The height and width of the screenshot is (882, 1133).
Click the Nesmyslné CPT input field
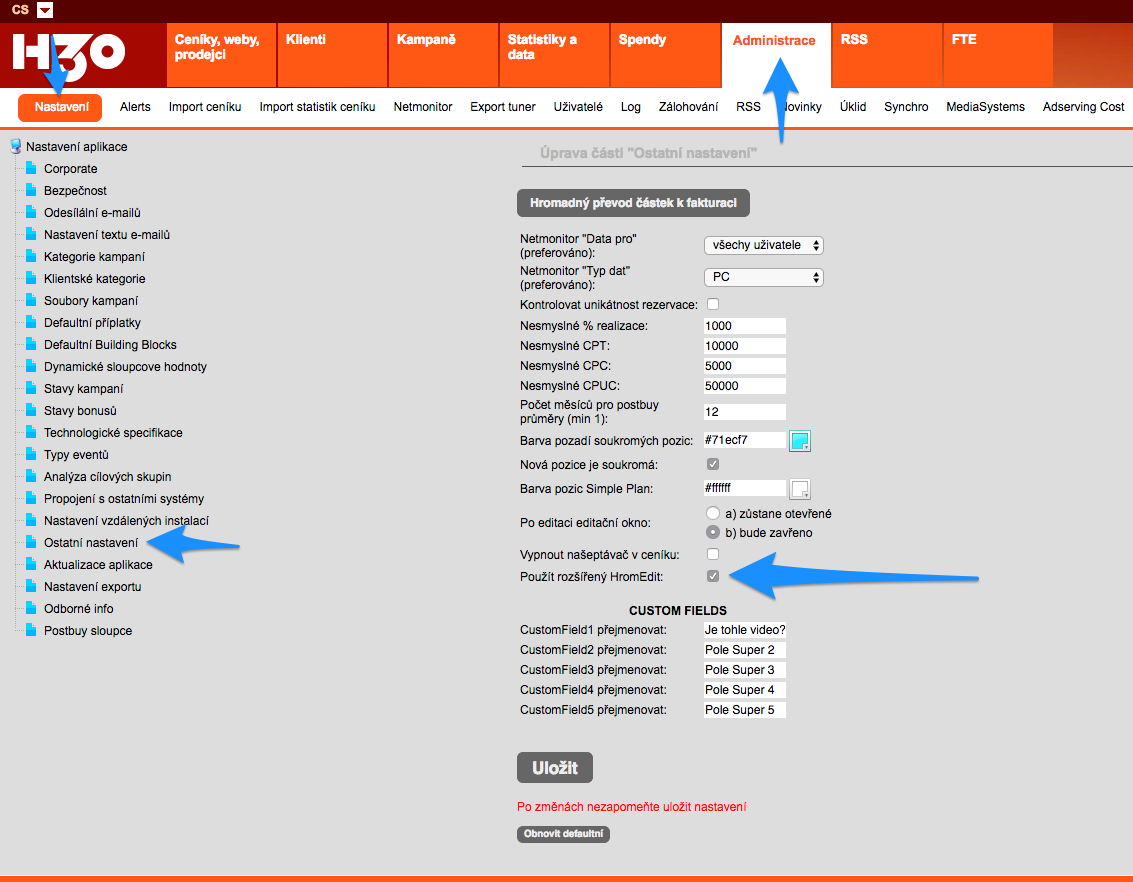pos(744,346)
